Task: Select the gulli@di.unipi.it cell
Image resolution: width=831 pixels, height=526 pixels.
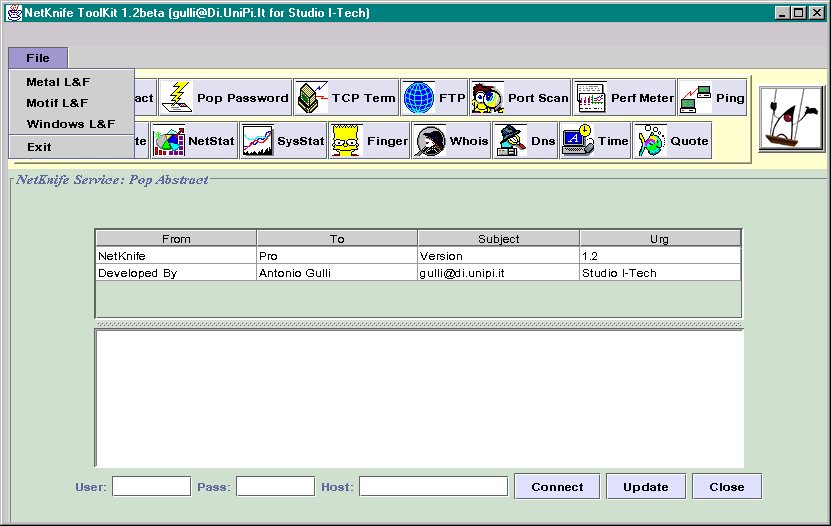Action: [x=499, y=272]
